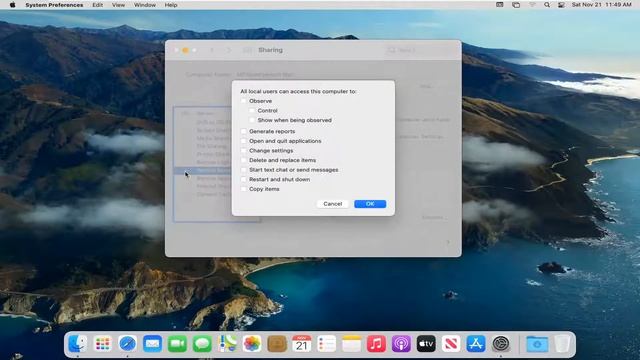Screen dimensions: 640x360
Task: Check Copy items option
Action: pos(244,189)
